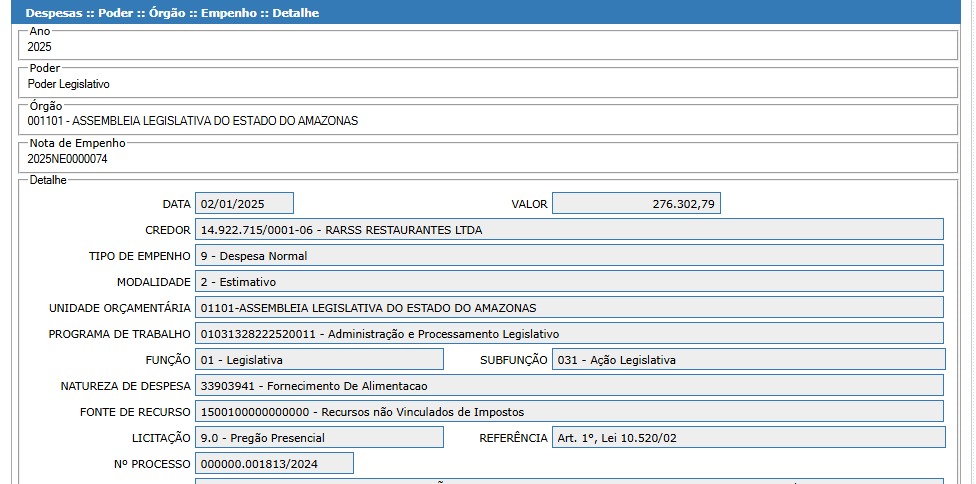
Task: Click the Assembleia Legislativa Órgão value
Action: point(193,121)
